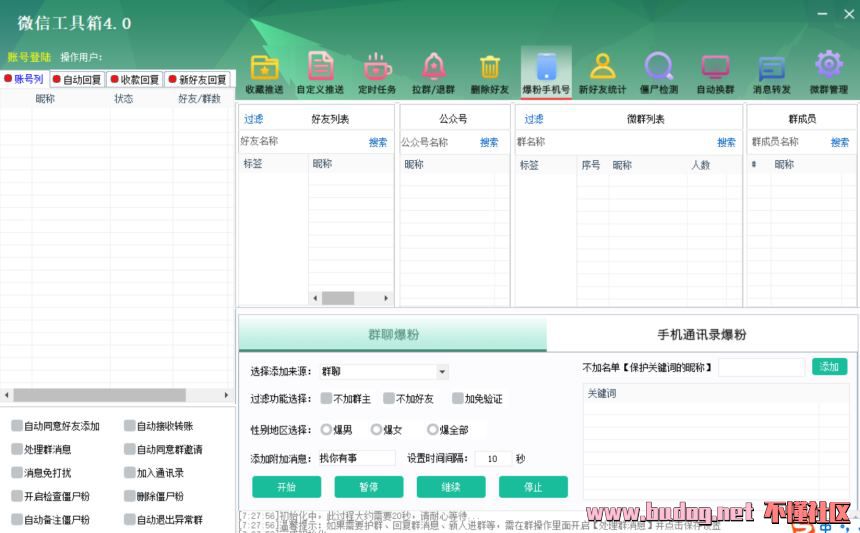Image resolution: width=860 pixels, height=533 pixels.
Task: Click the 继续 button
Action: tap(451, 487)
